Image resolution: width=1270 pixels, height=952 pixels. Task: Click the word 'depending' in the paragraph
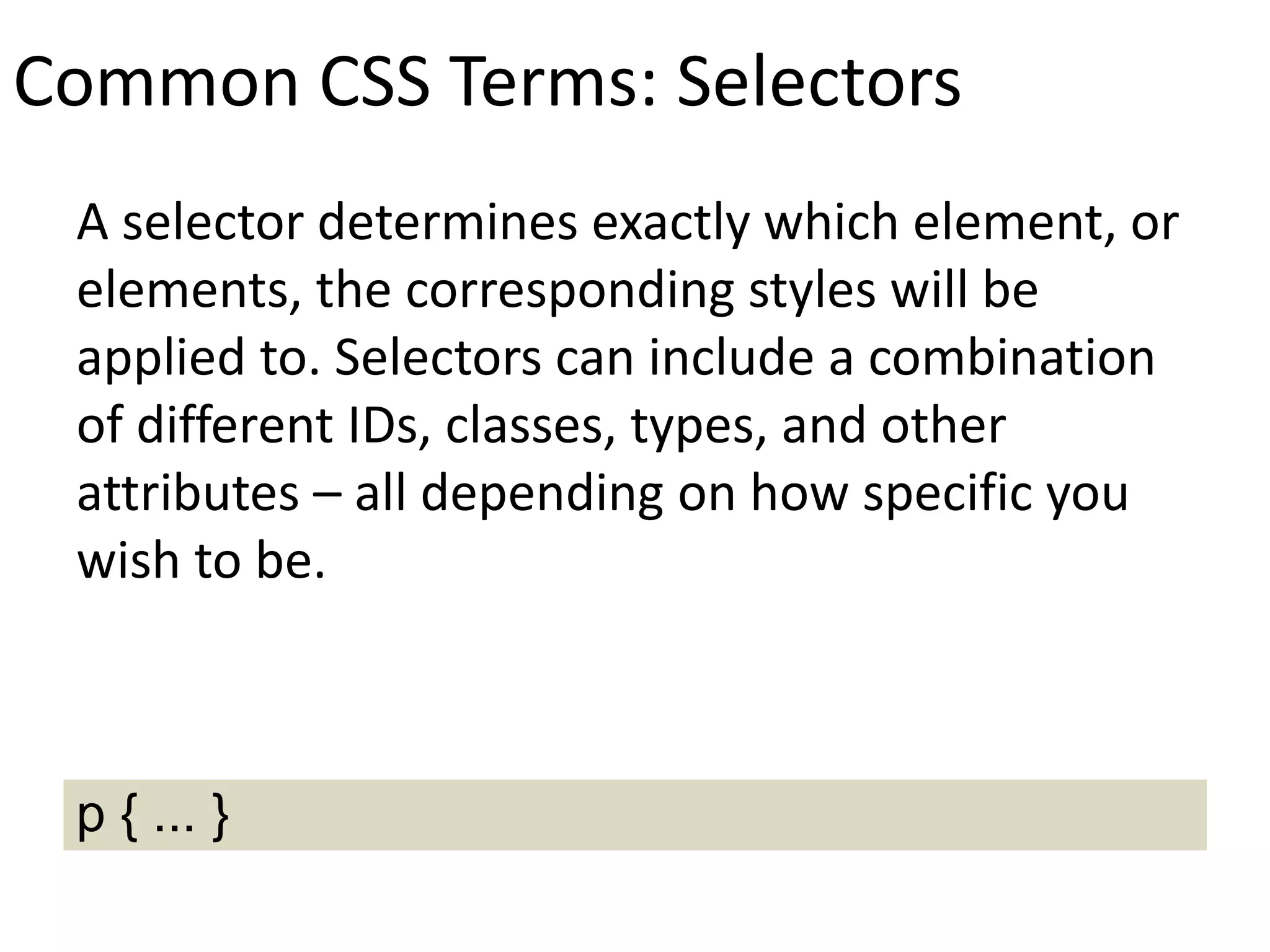point(542,494)
